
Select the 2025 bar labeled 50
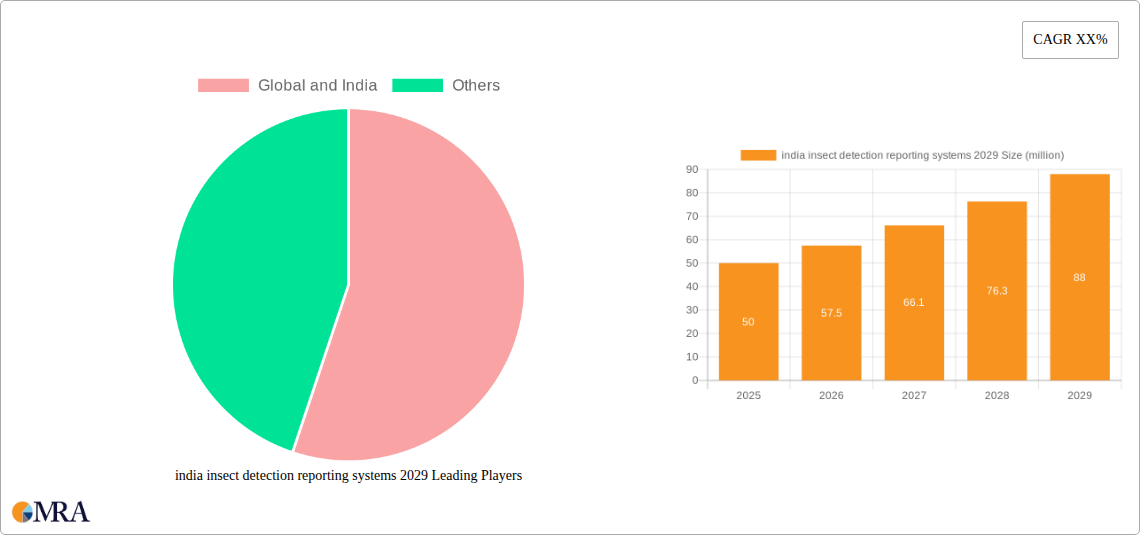tap(748, 321)
